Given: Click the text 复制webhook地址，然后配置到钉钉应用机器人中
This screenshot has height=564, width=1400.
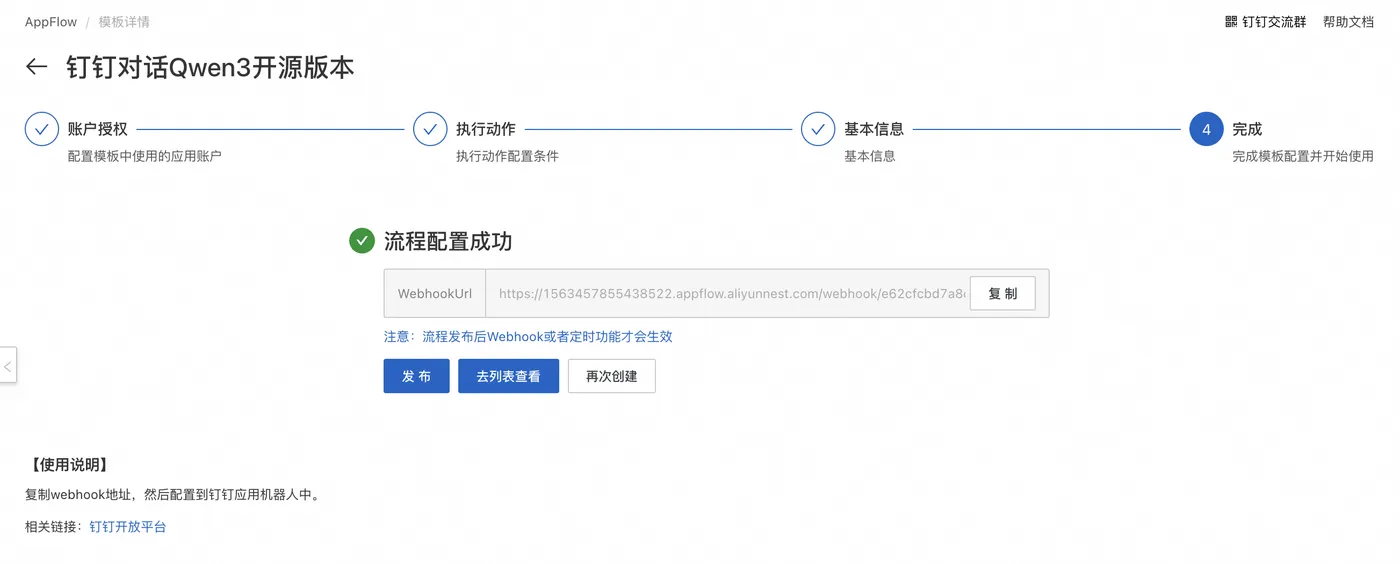Looking at the screenshot, I should (172, 495).
